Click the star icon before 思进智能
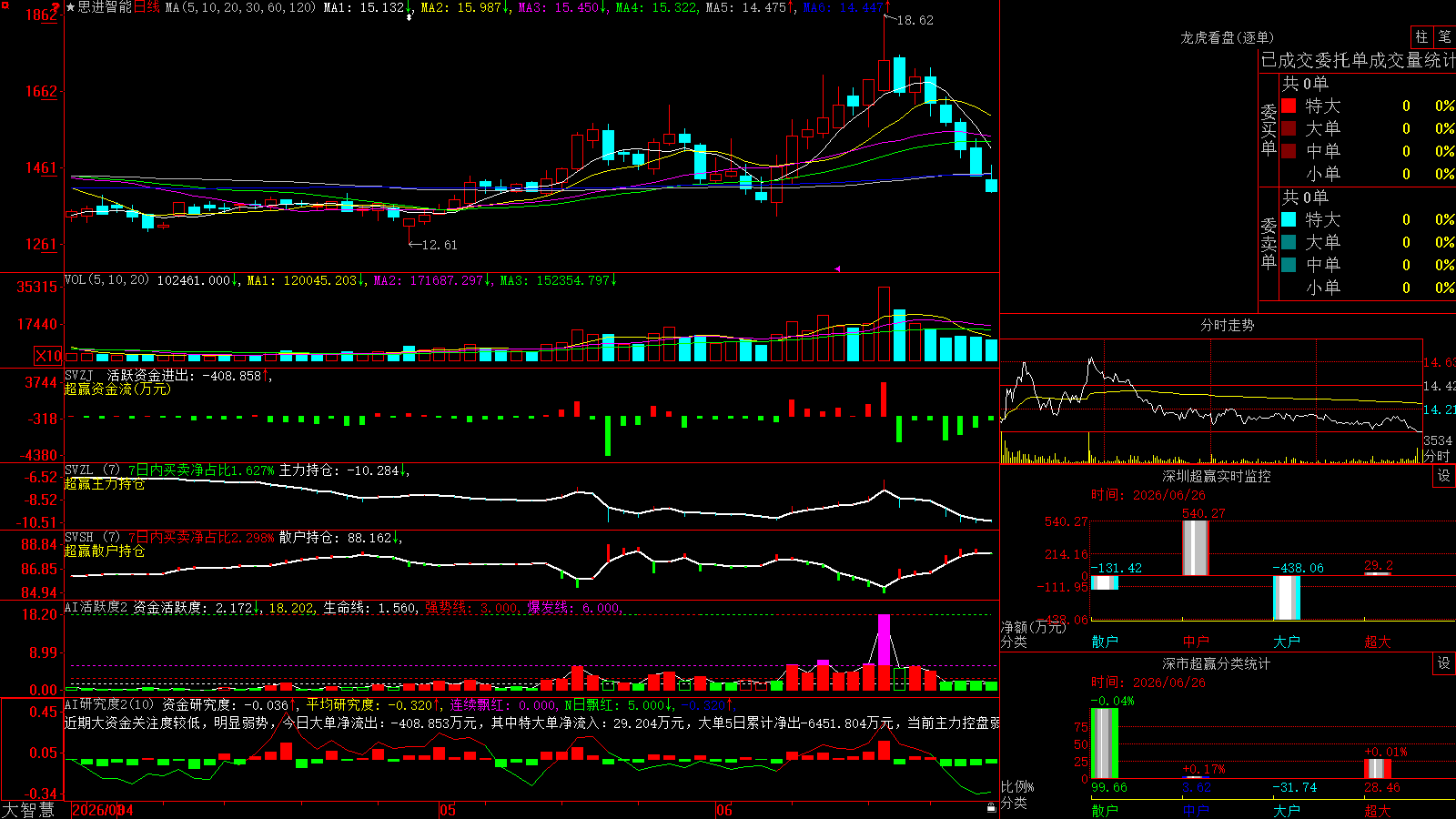 pos(71,7)
